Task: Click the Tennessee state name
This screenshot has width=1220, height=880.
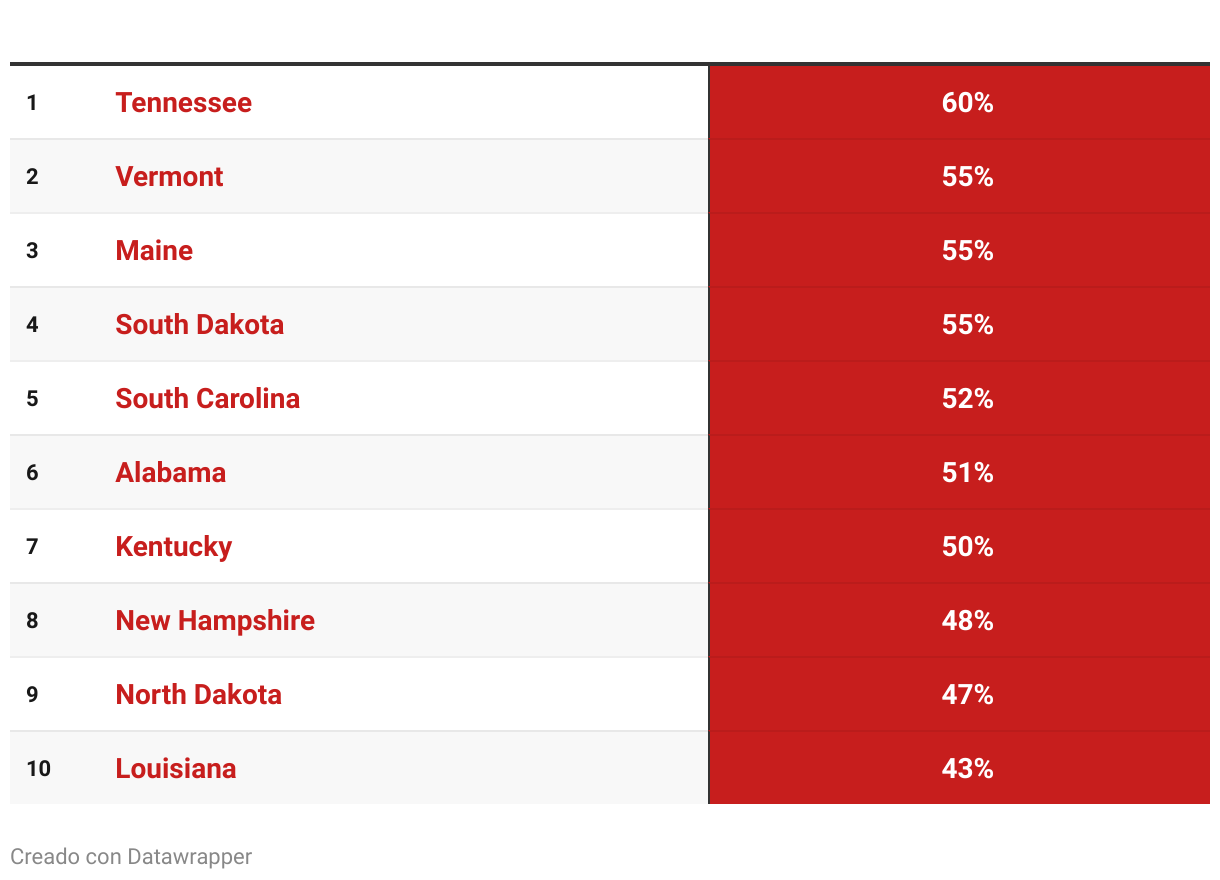Action: click(183, 103)
